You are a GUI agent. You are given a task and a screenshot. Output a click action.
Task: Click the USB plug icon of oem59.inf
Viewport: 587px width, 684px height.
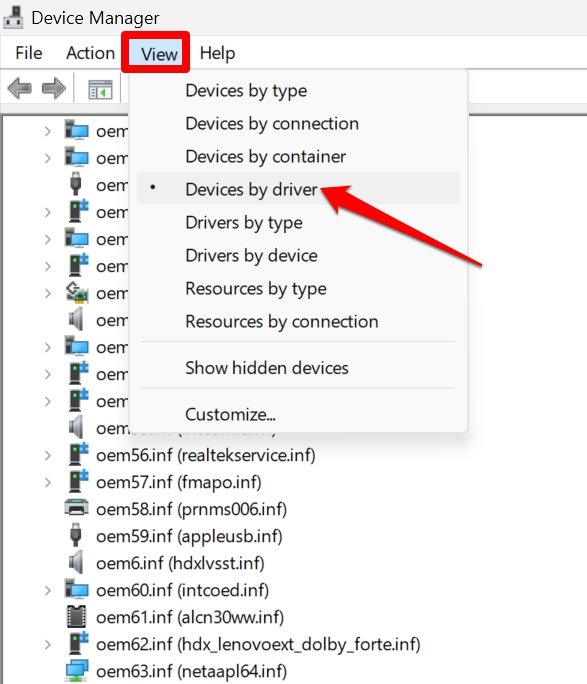(x=76, y=536)
